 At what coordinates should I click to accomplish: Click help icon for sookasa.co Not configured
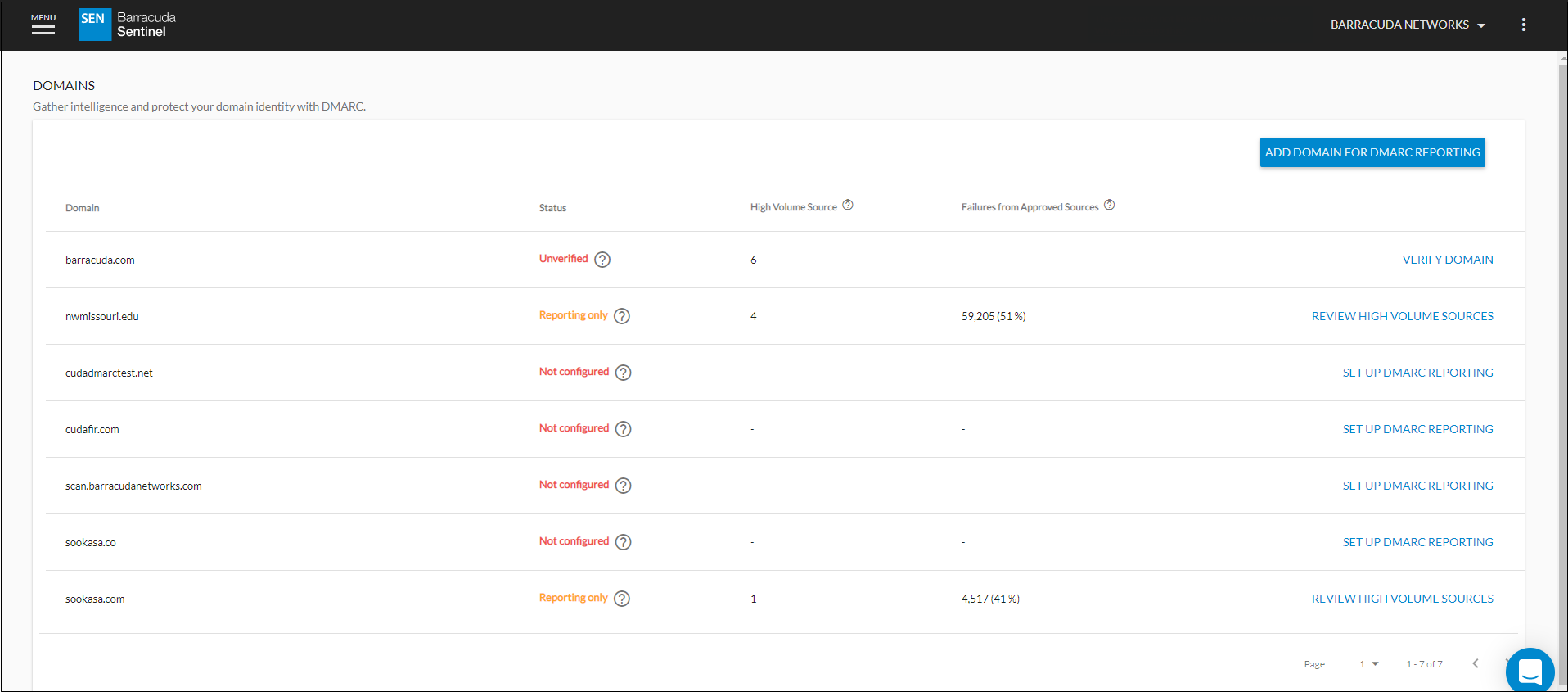(623, 542)
